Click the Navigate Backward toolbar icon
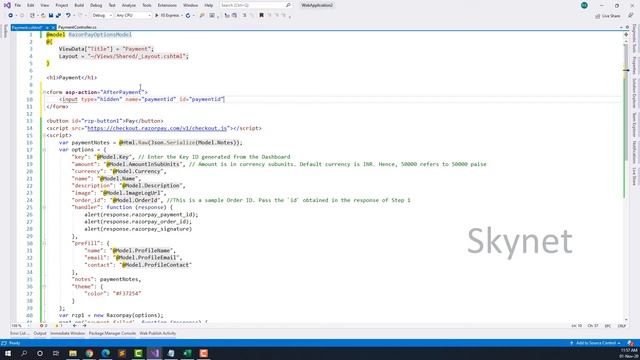Screen dimensions: 640x360 (x=11, y=16)
